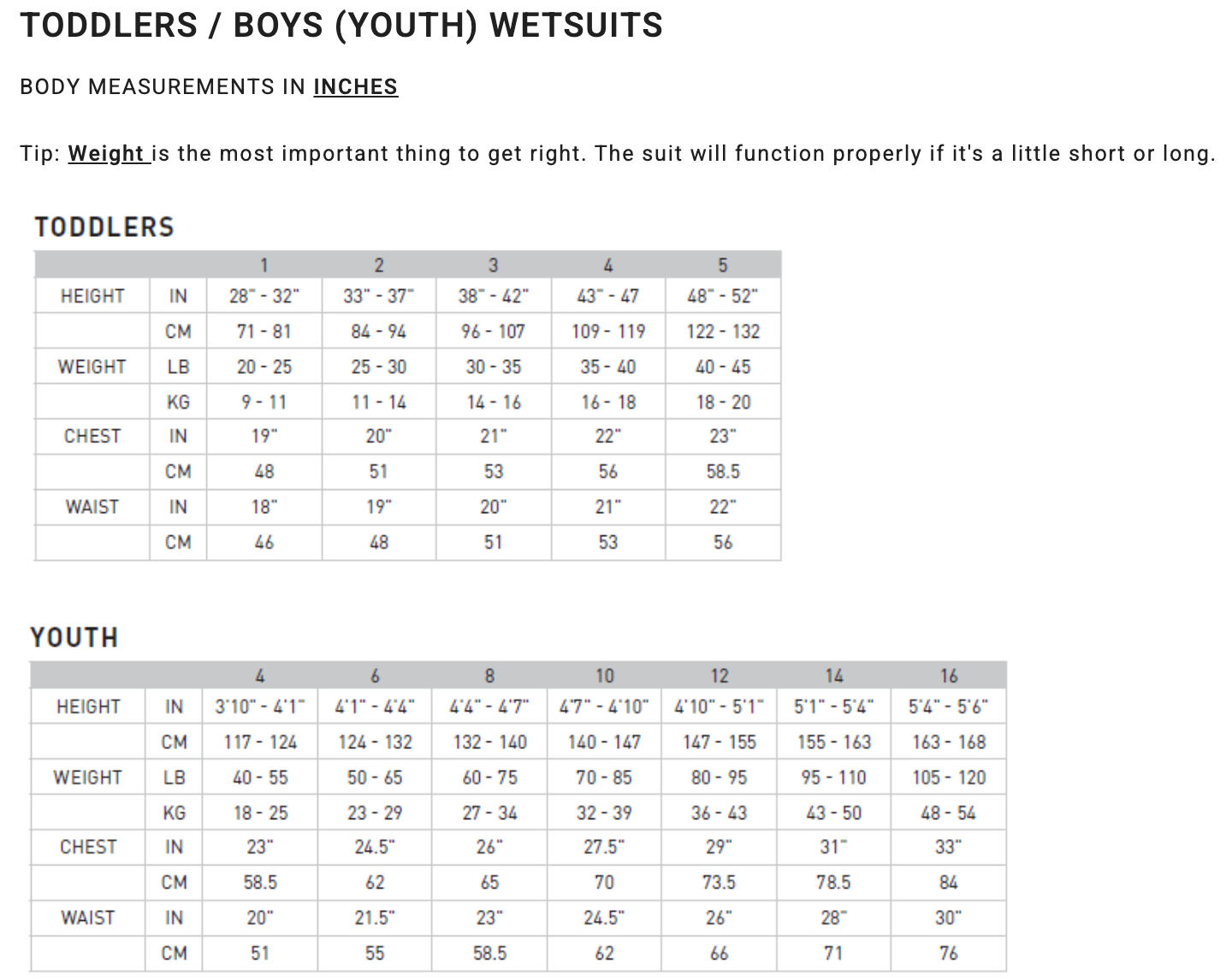Click the TODDLERS table heading
The width and height of the screenshot is (1232, 980).
[x=104, y=227]
